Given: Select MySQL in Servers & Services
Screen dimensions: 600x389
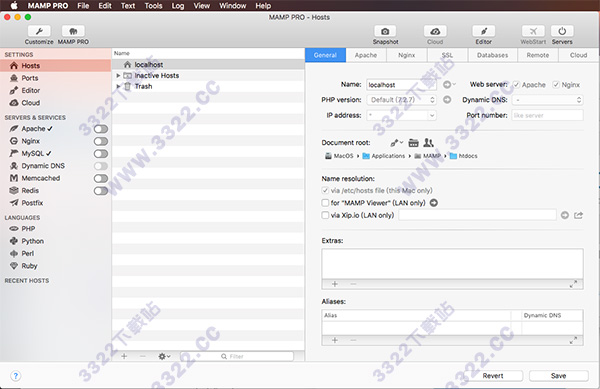Looking at the screenshot, I should click(x=33, y=153).
